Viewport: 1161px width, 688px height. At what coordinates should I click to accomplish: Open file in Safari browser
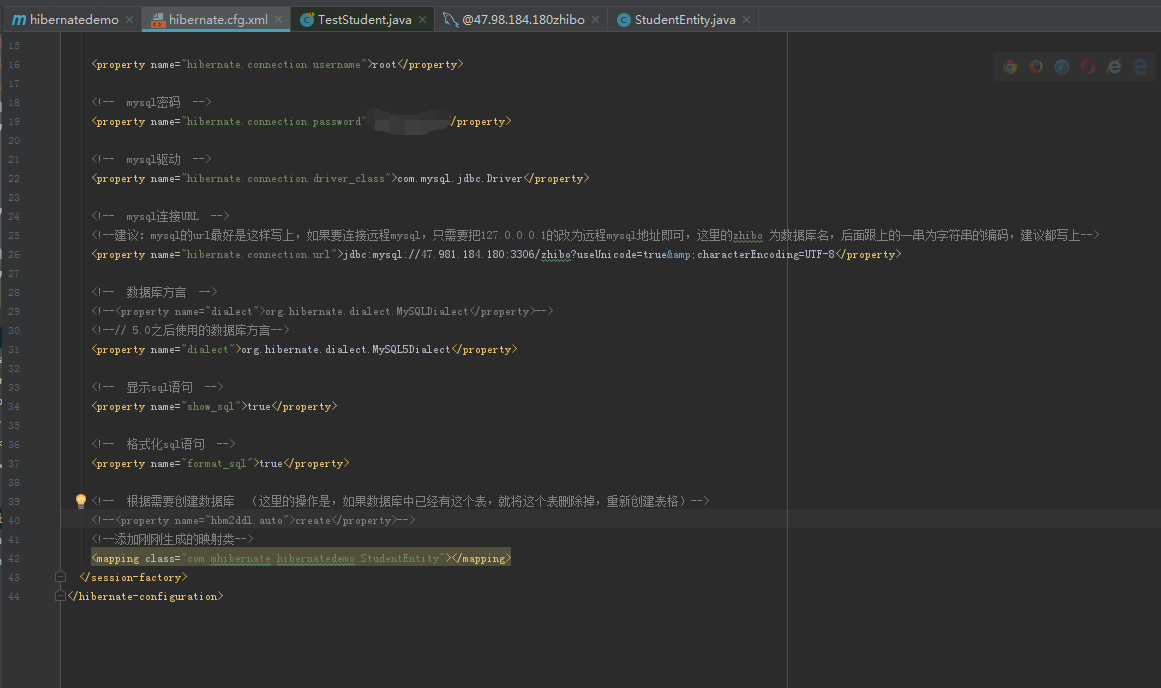(x=1062, y=67)
